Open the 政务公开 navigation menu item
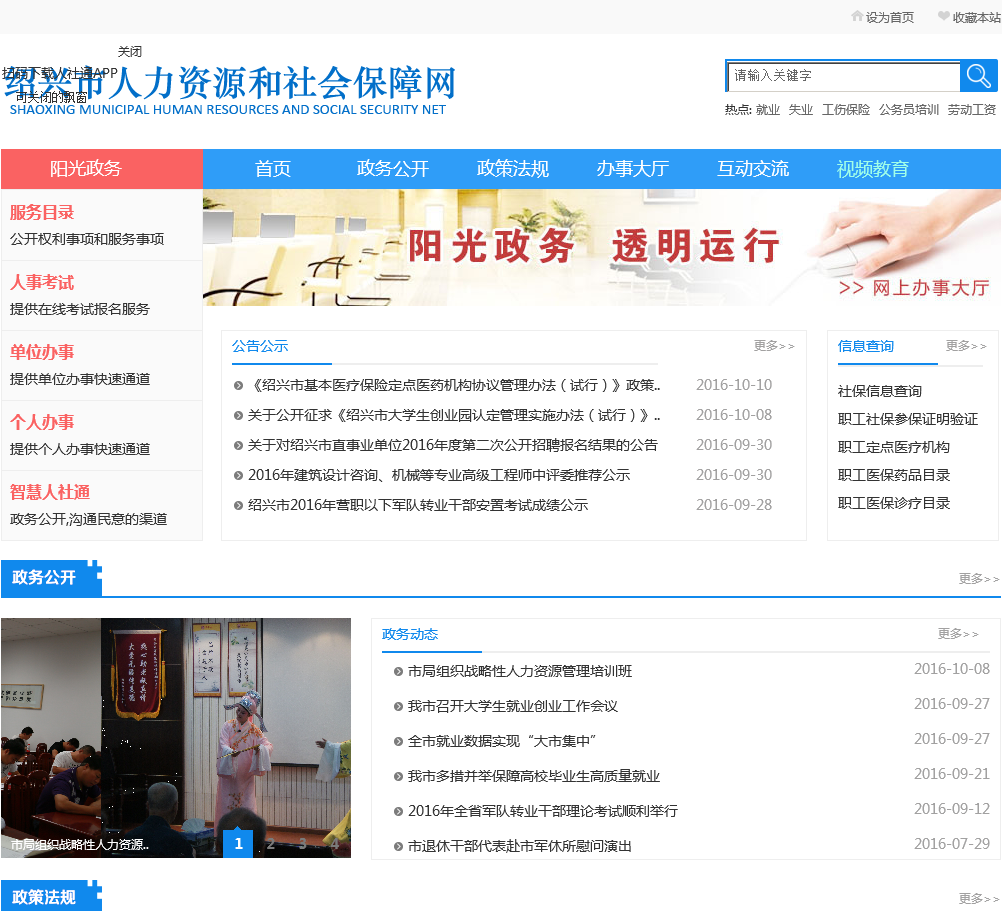 [x=392, y=169]
